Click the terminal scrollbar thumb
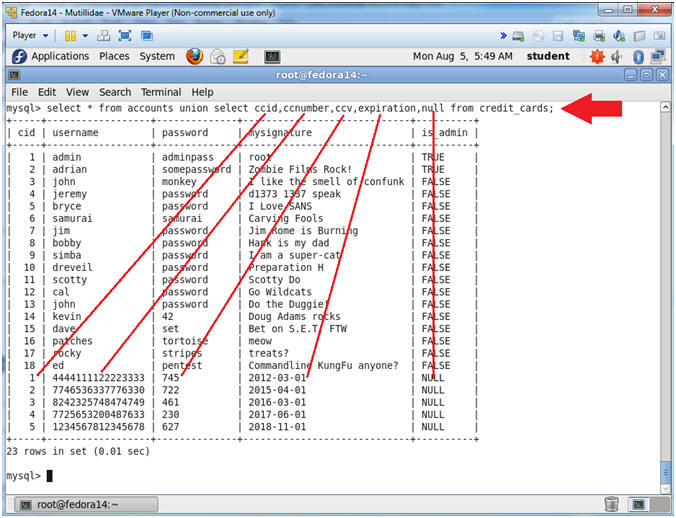Image resolution: width=676 pixels, height=518 pixels. [666, 473]
